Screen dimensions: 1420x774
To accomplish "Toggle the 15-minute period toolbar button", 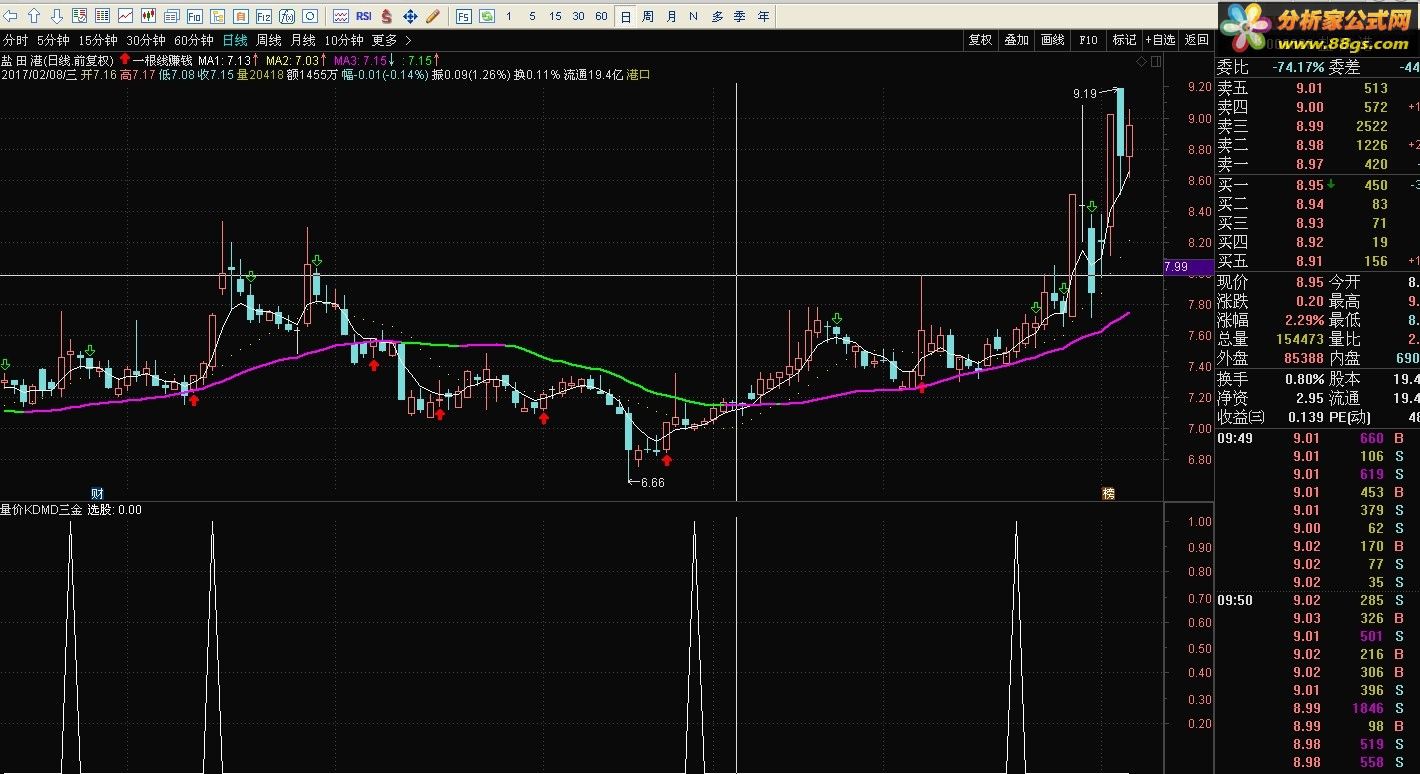I will tap(555, 16).
